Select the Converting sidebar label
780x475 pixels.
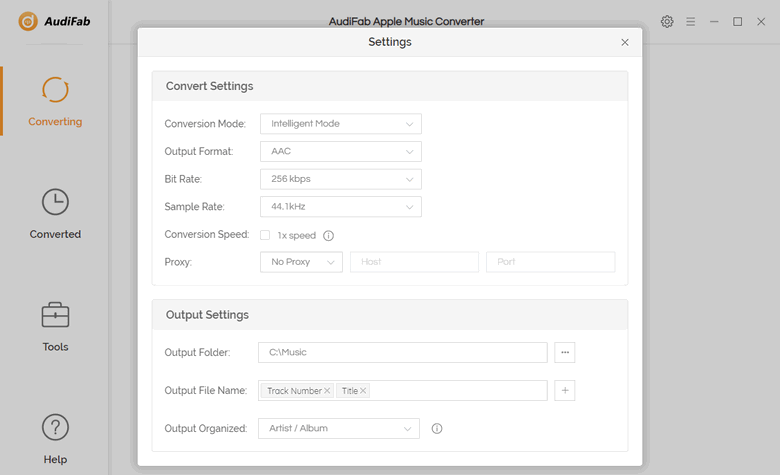[55, 122]
